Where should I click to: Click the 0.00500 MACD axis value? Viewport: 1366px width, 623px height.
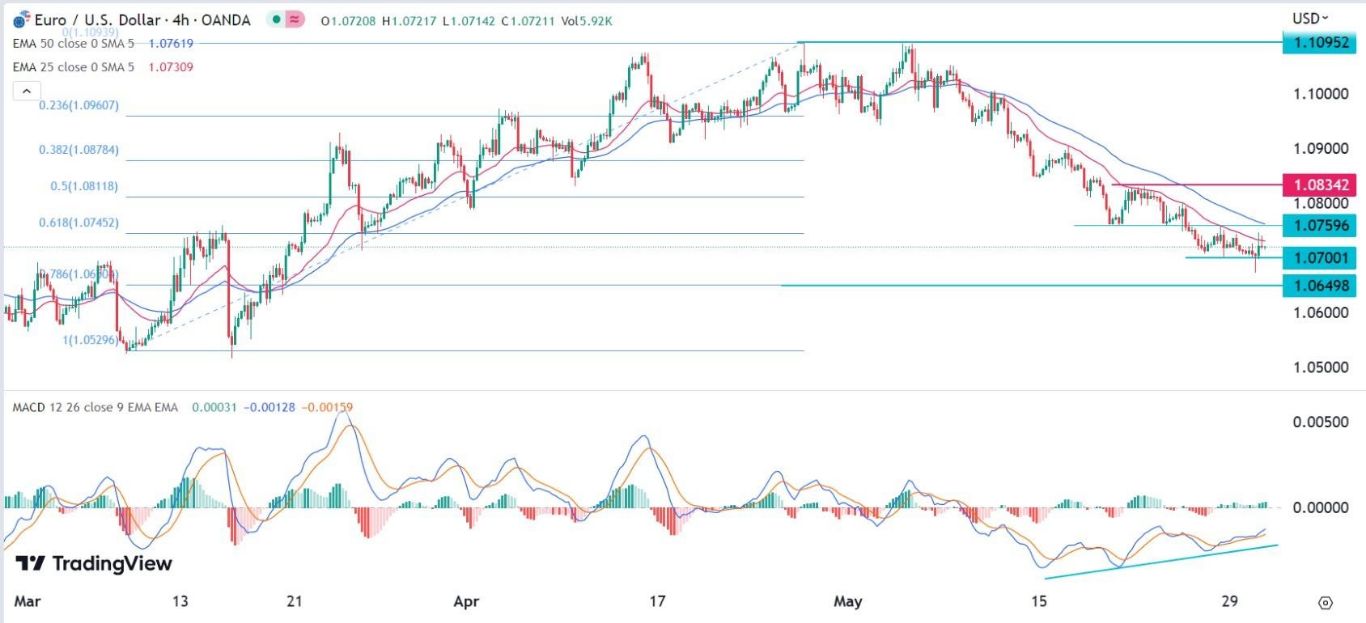1320,423
